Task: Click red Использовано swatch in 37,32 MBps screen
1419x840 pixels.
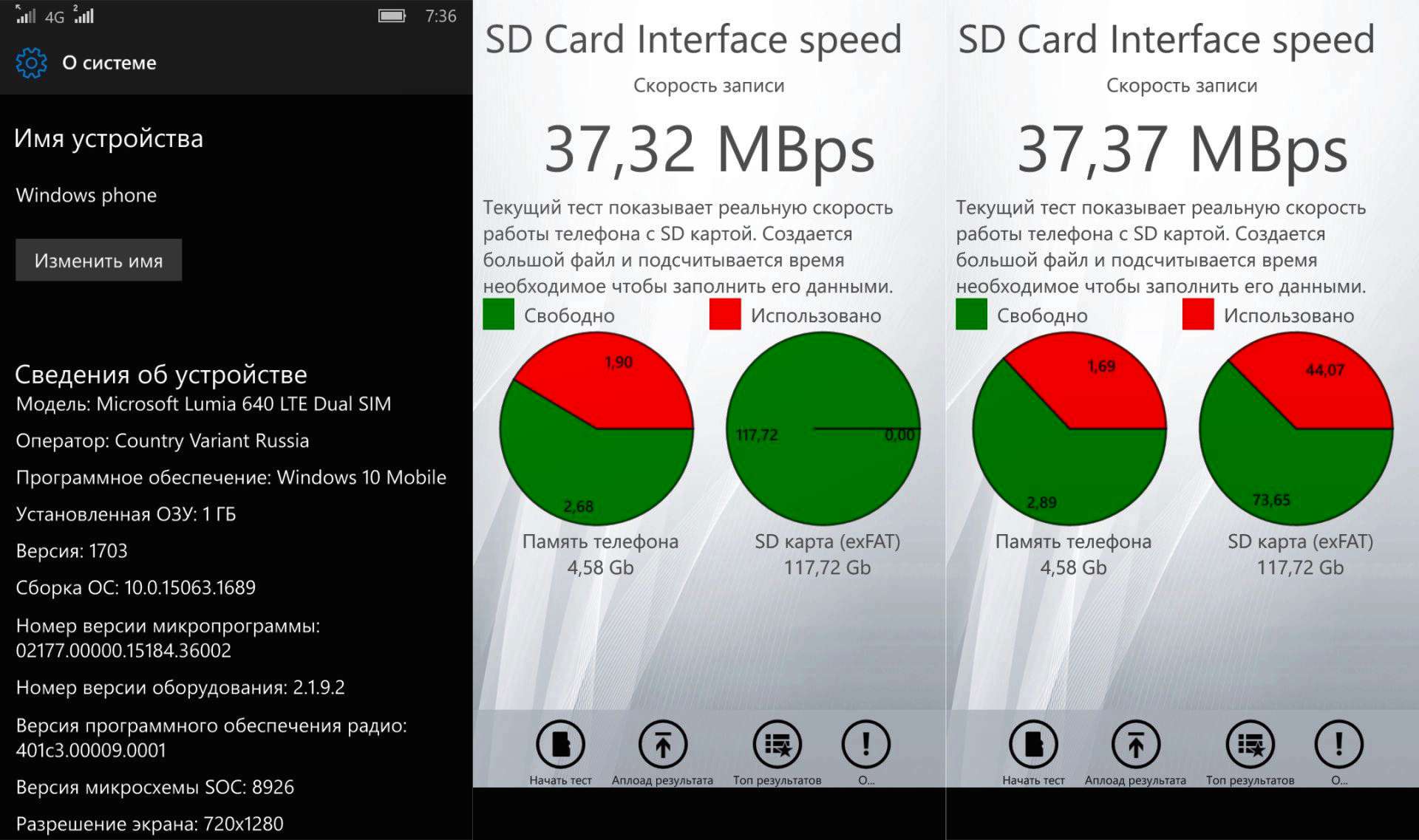Action: pyautogui.click(x=725, y=314)
